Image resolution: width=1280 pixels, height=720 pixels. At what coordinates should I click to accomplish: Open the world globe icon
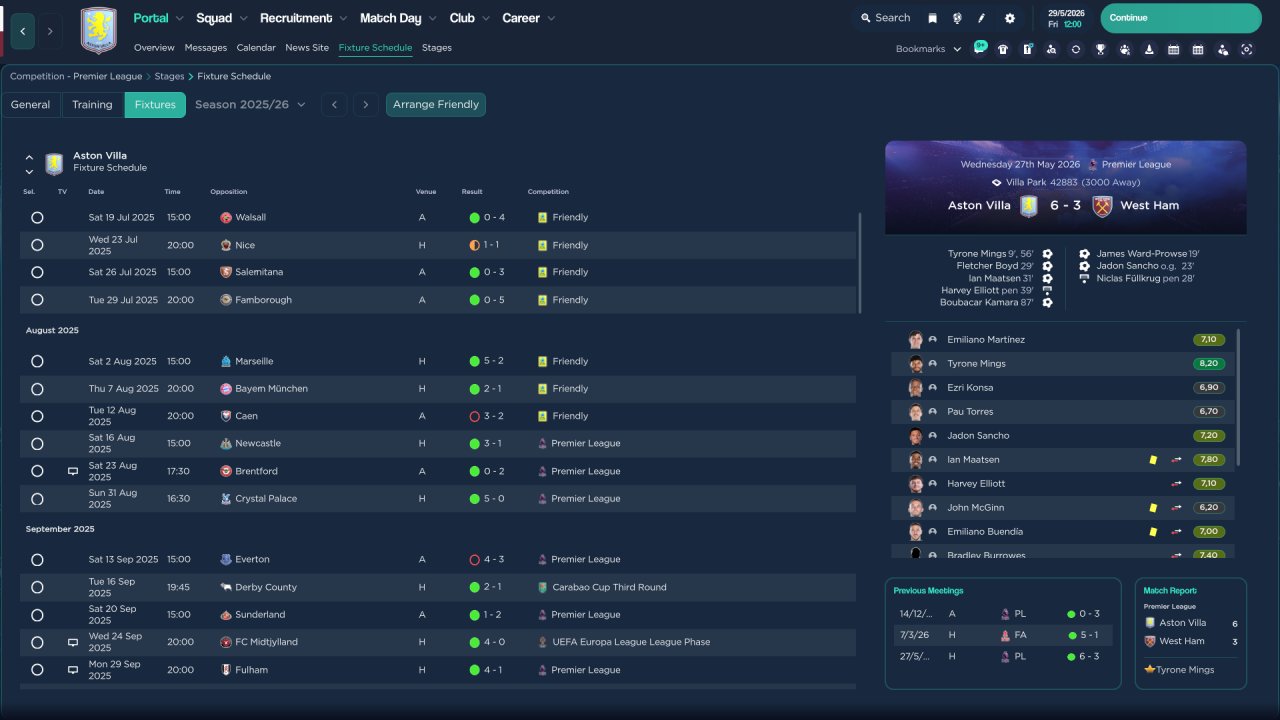[x=957, y=18]
